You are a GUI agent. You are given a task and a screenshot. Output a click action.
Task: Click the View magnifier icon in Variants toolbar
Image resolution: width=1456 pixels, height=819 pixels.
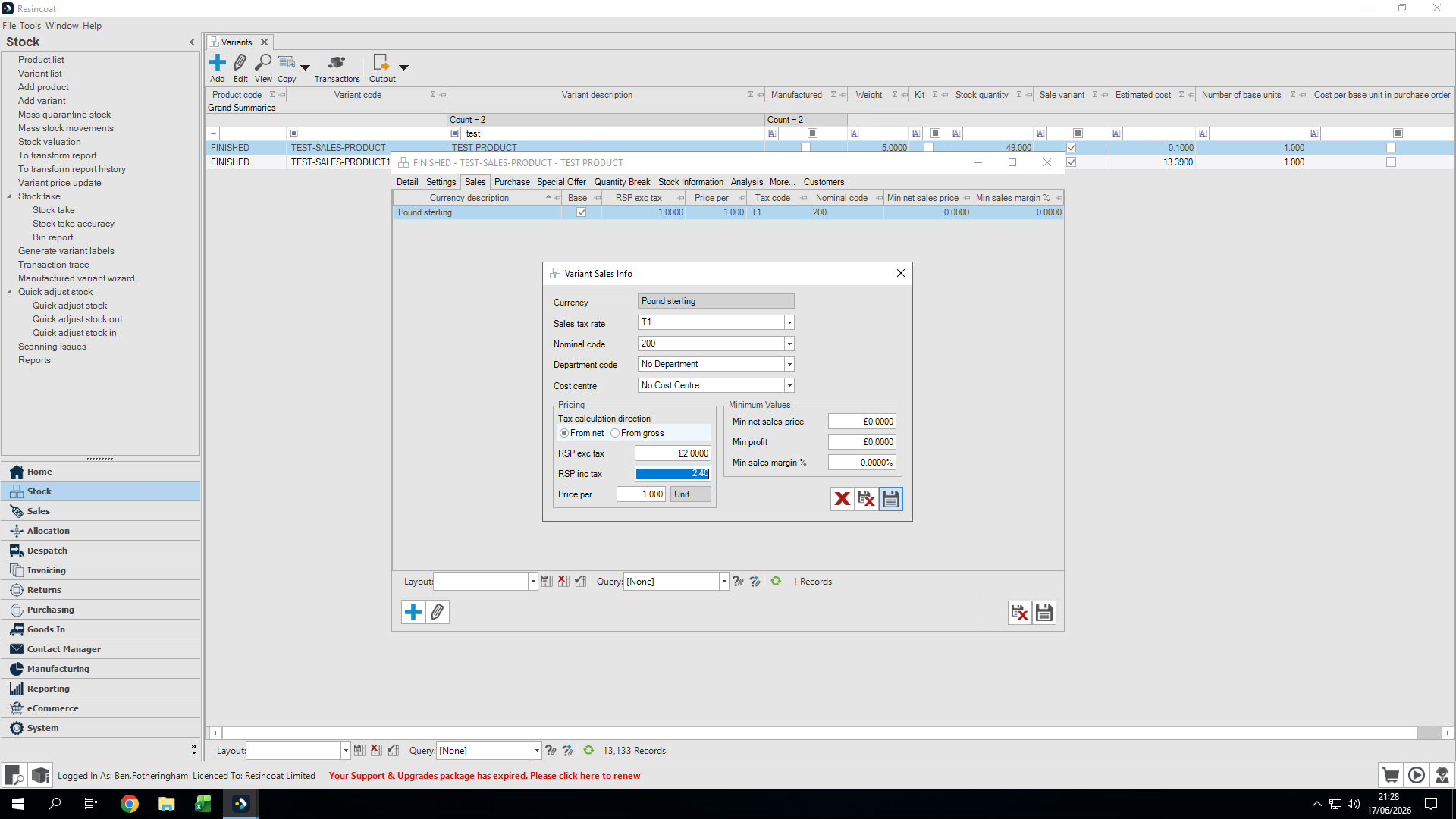263,62
